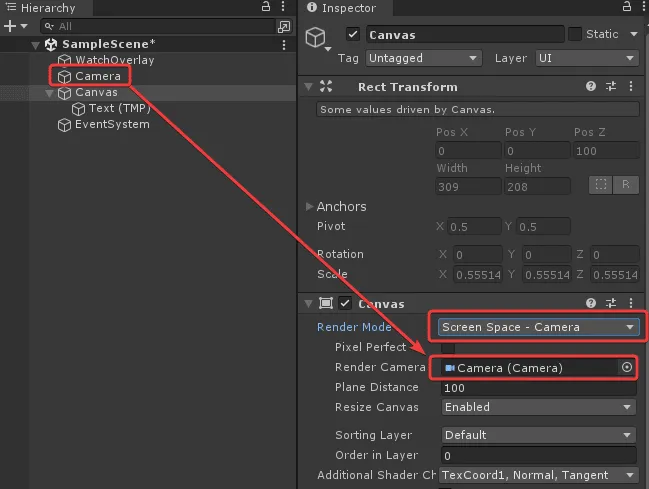Click the Scale Y field
This screenshot has height=489, width=649.
tap(547, 275)
